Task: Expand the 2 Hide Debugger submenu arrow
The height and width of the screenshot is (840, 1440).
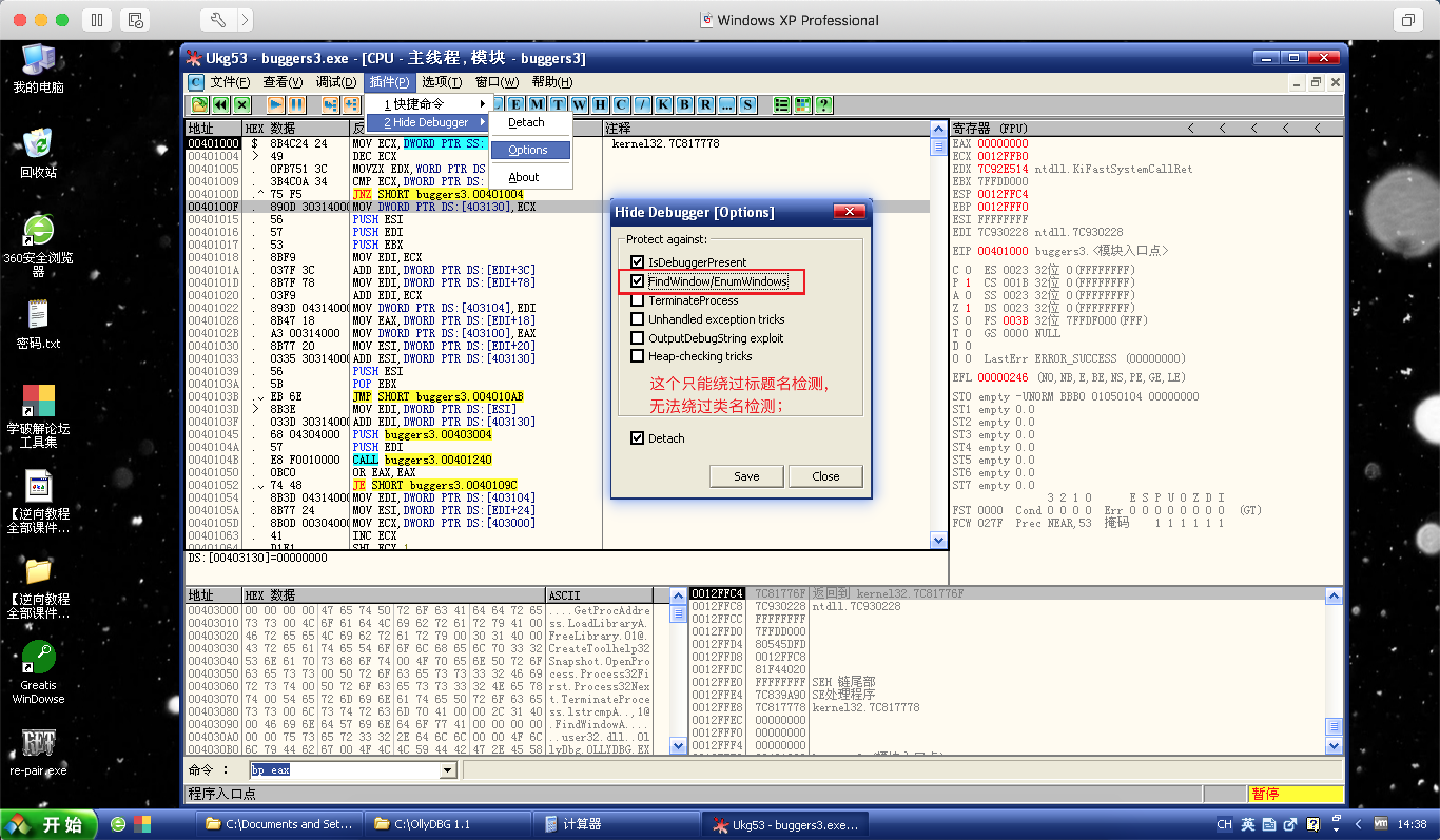Action: tap(483, 122)
